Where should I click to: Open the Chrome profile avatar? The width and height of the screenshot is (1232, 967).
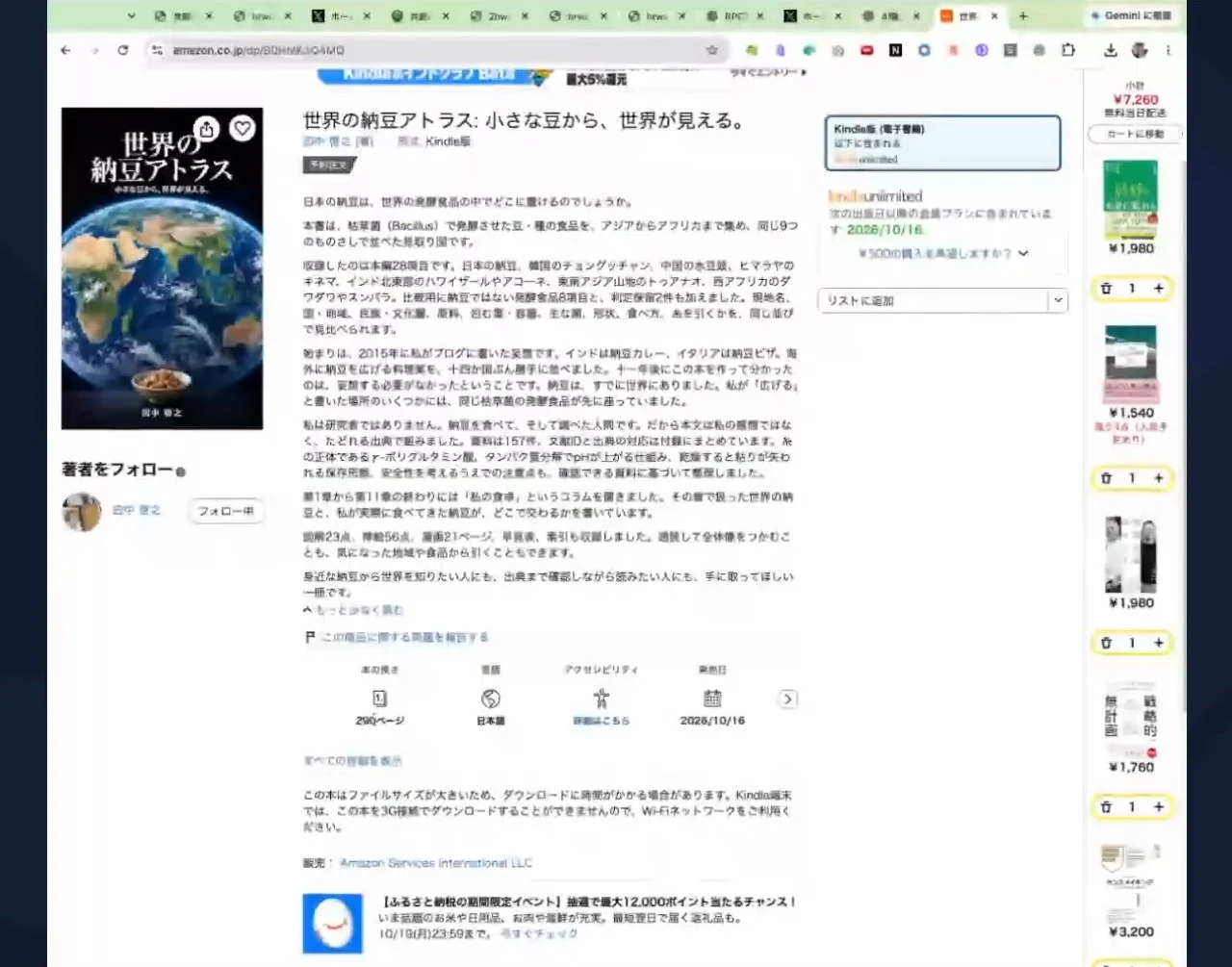pos(1140,50)
